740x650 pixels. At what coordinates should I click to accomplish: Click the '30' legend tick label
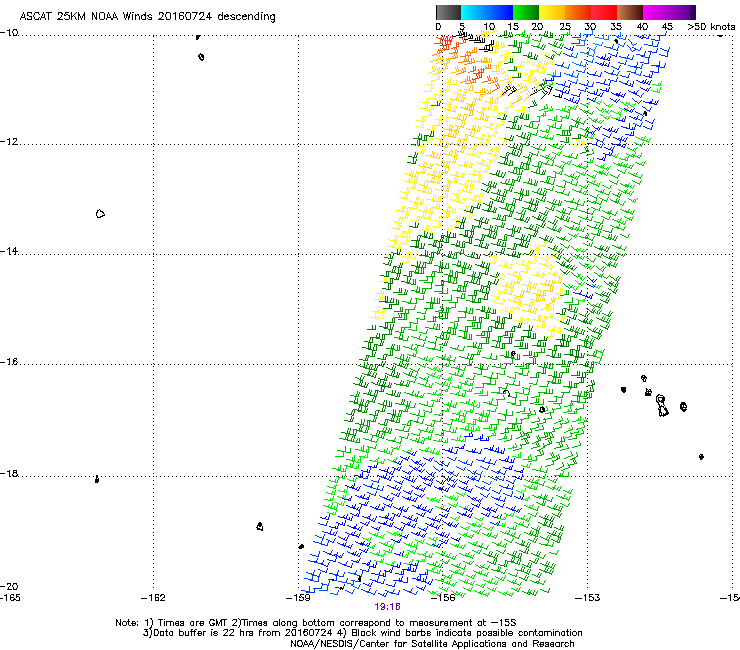(590, 27)
